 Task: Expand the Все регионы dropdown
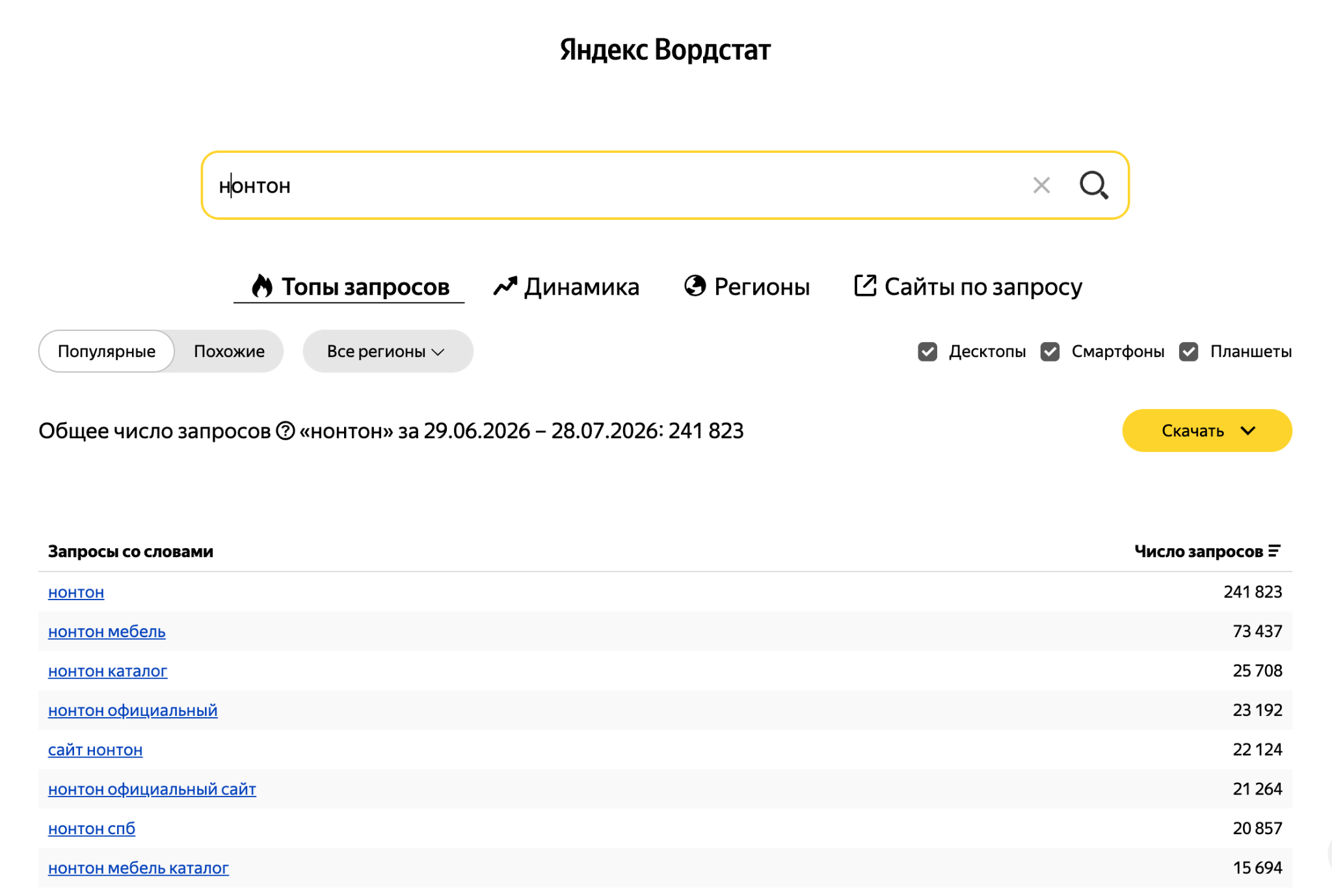click(388, 351)
